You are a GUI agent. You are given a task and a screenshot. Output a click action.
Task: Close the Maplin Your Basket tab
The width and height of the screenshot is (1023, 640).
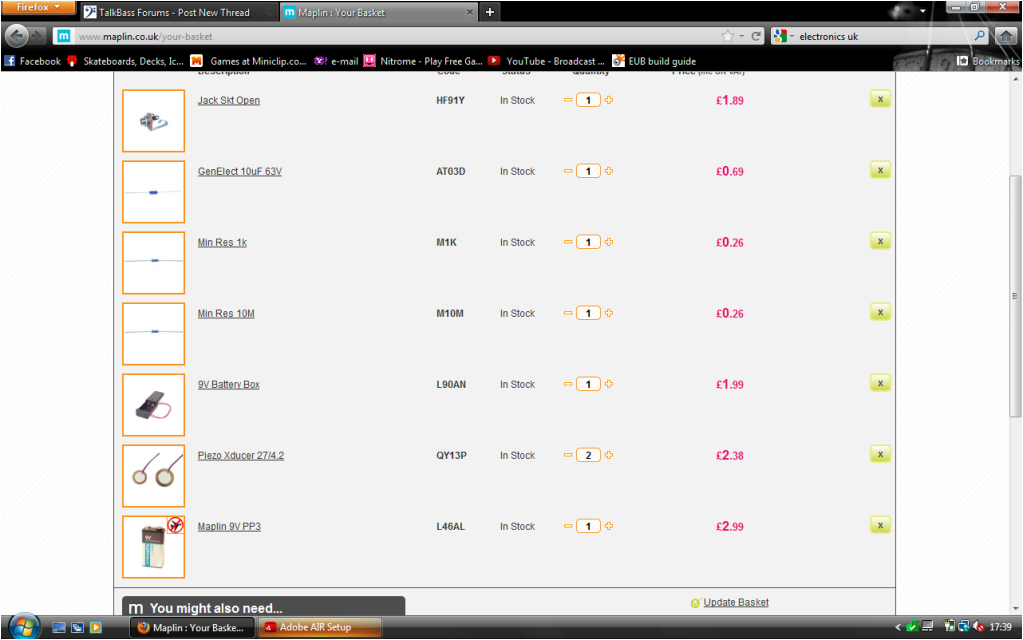pos(469,12)
